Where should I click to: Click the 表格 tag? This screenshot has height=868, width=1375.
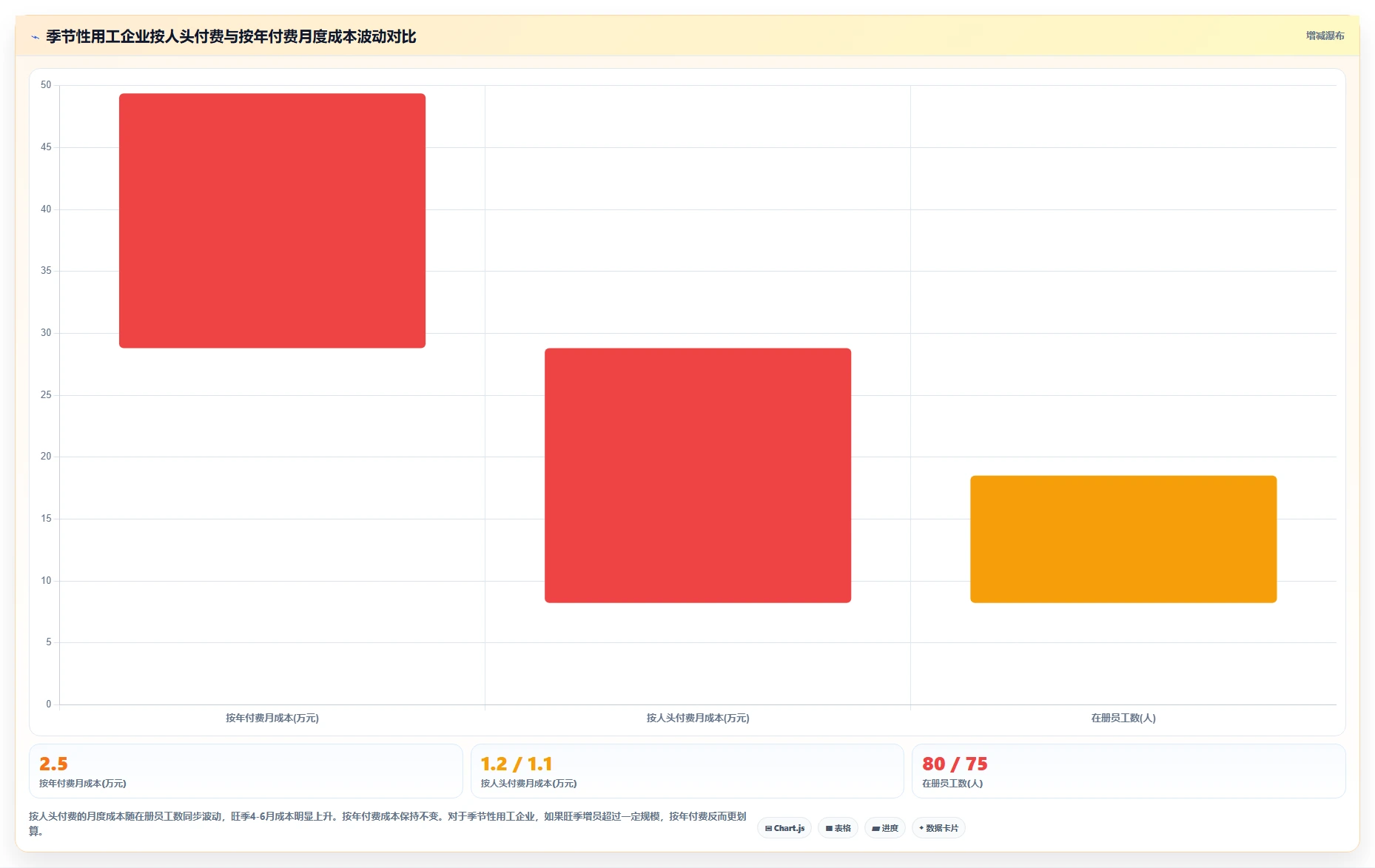pos(838,828)
